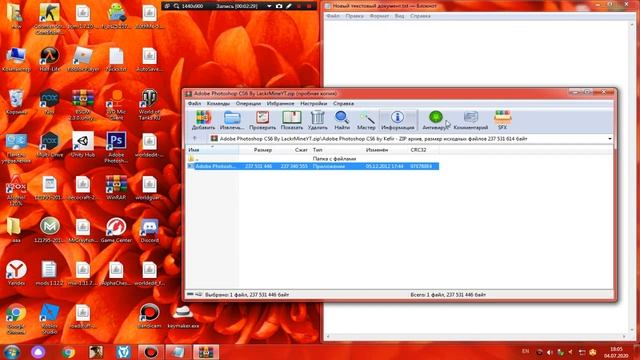Sort by the Имя column header
This screenshot has width=640, height=360.
(212, 150)
